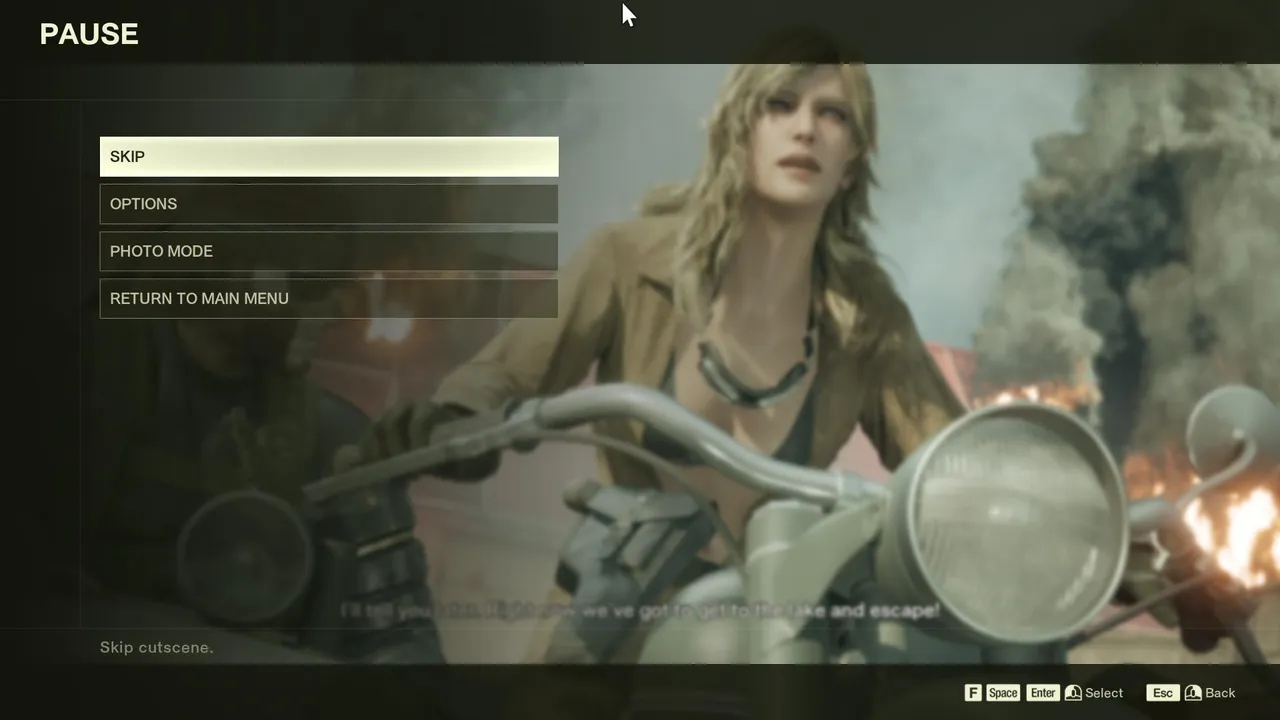Click the F key prompt

[973, 693]
